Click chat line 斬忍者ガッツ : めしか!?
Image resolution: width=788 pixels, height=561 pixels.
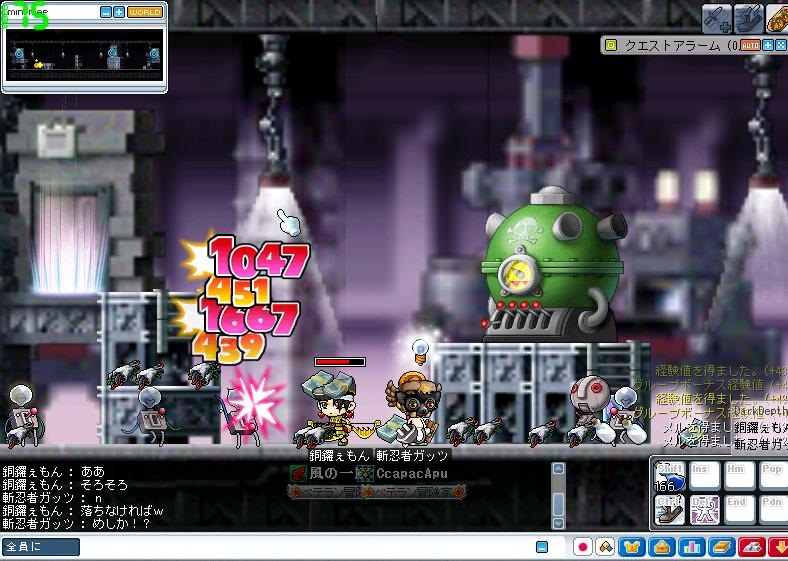[76, 524]
